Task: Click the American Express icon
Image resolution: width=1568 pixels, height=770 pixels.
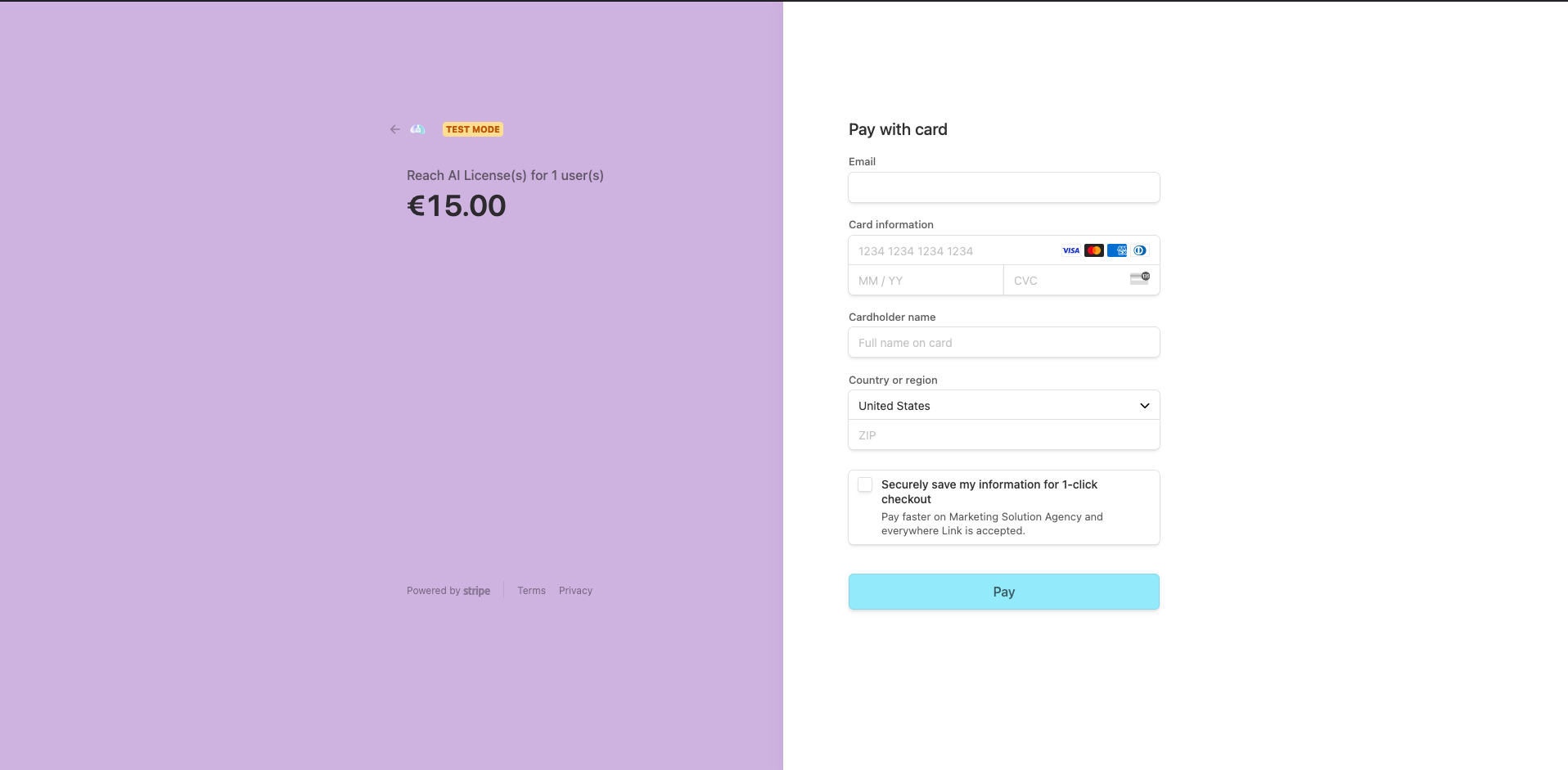Action: tap(1116, 250)
